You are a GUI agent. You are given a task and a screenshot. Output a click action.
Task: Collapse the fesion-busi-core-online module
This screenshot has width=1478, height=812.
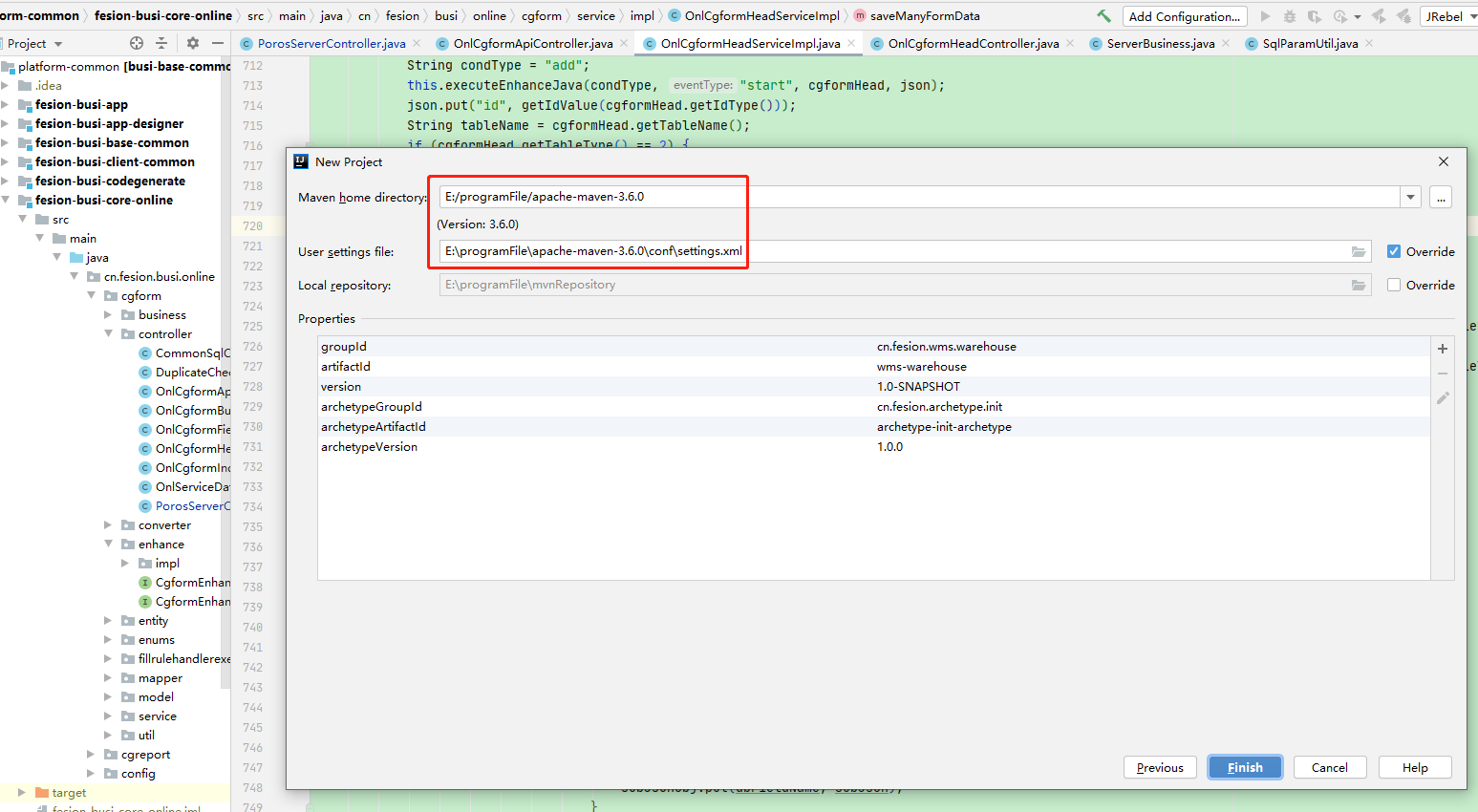pos(6,201)
